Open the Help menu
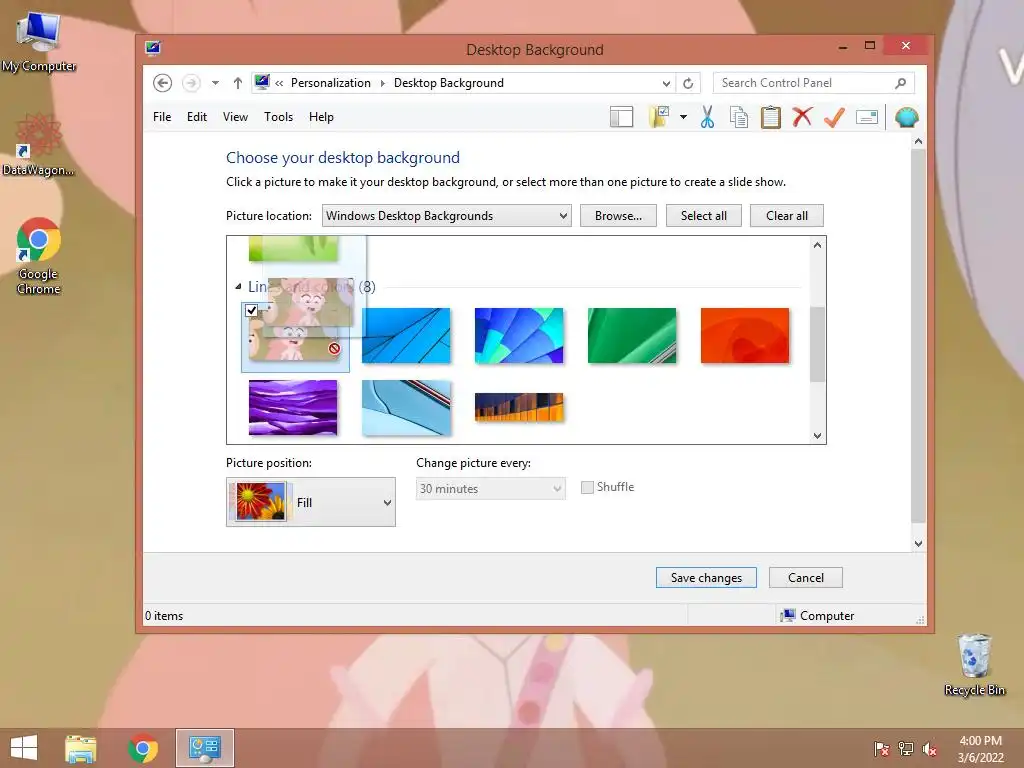Screen dimensions: 1024x768 coord(321,117)
